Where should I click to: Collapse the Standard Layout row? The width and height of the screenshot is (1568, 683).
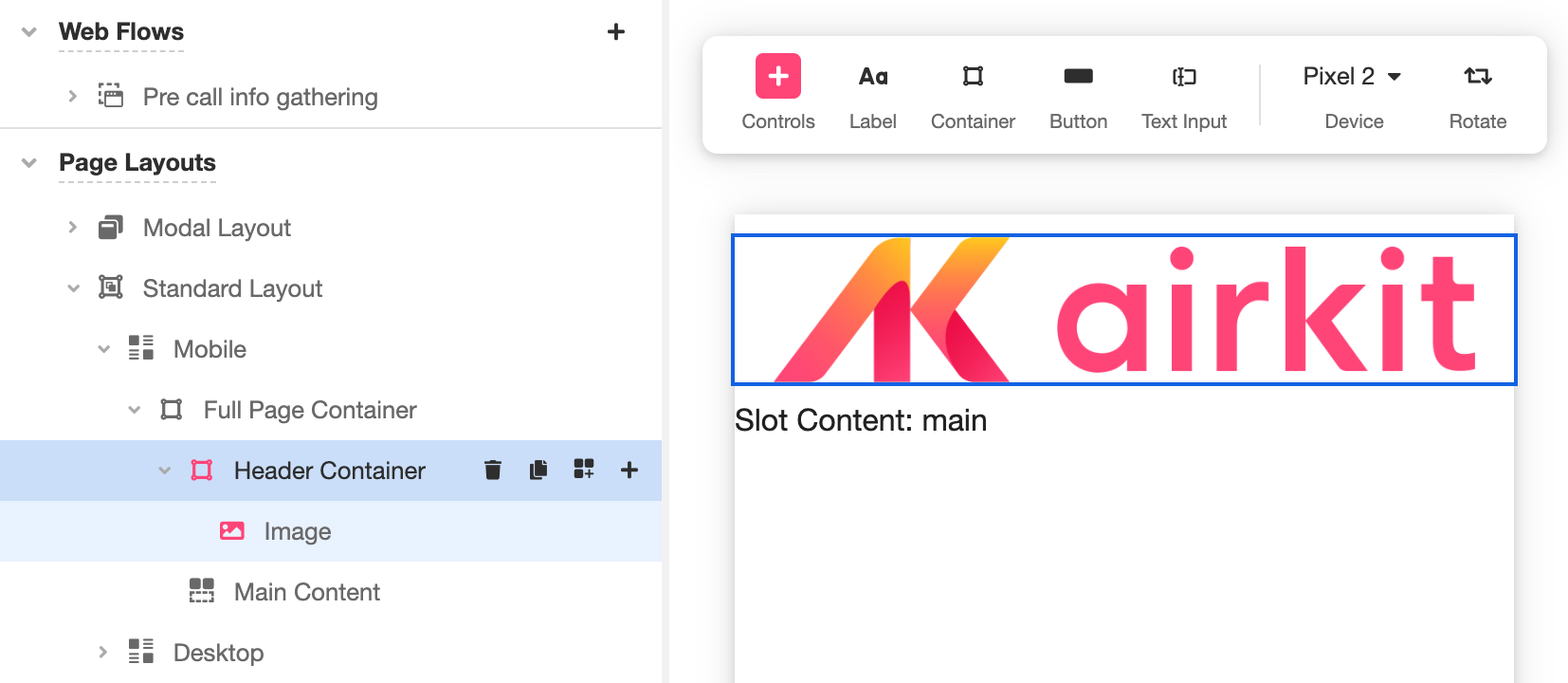(73, 288)
